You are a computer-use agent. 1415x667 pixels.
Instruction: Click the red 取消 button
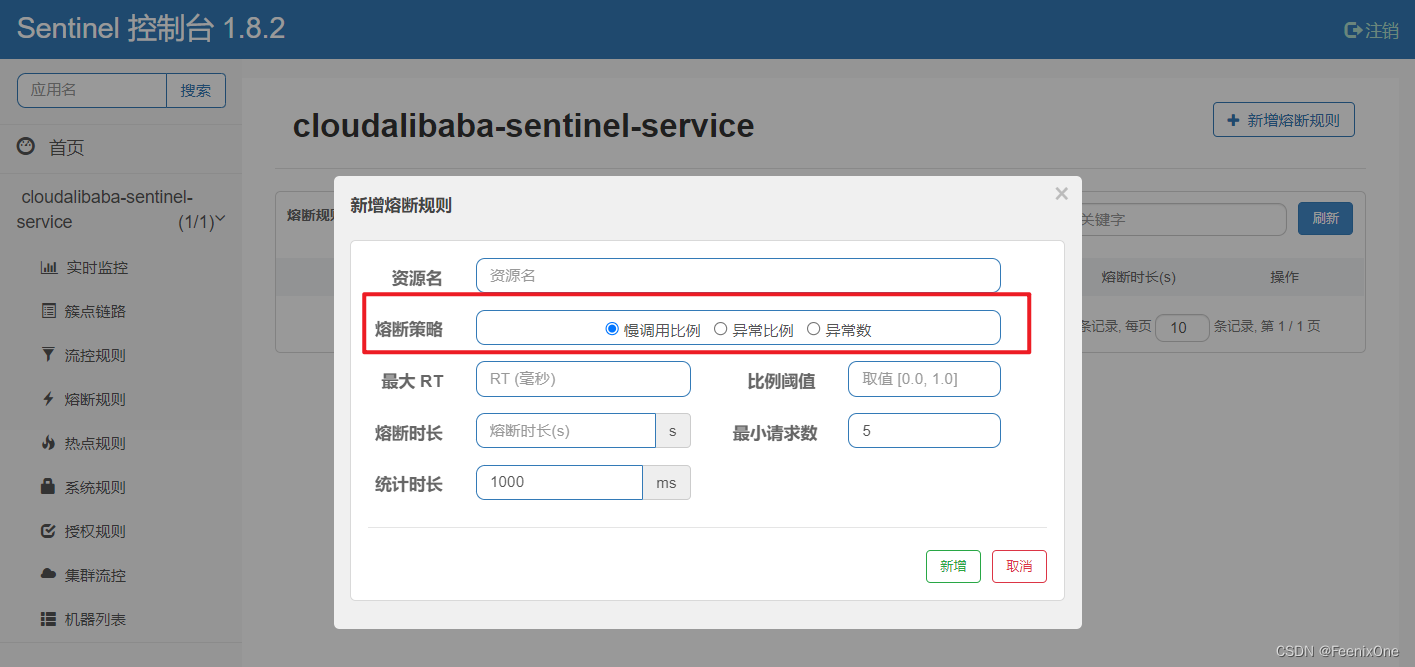(x=1019, y=566)
